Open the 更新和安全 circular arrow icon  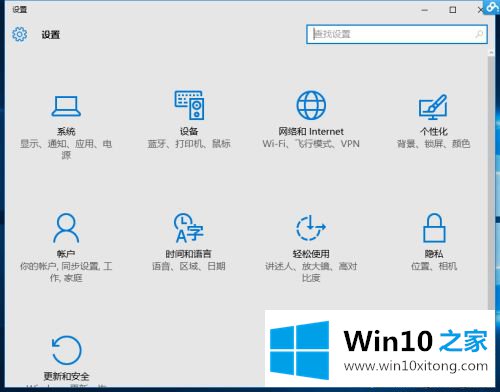tap(66, 350)
